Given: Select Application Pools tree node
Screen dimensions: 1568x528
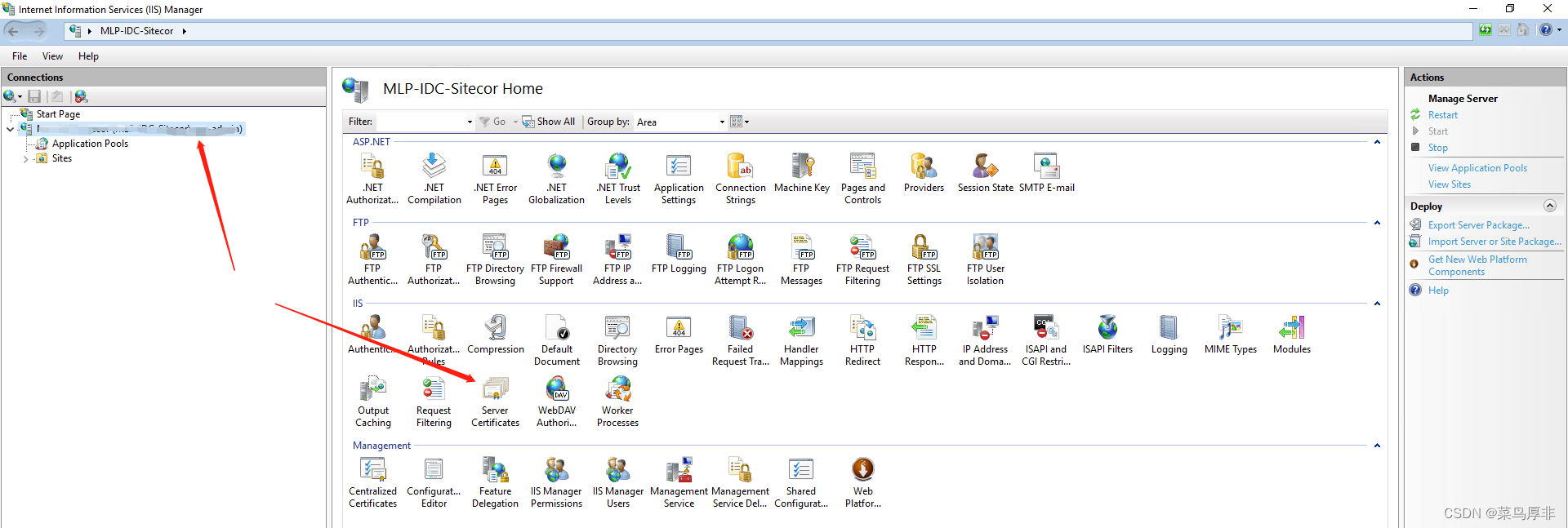Looking at the screenshot, I should [90, 144].
